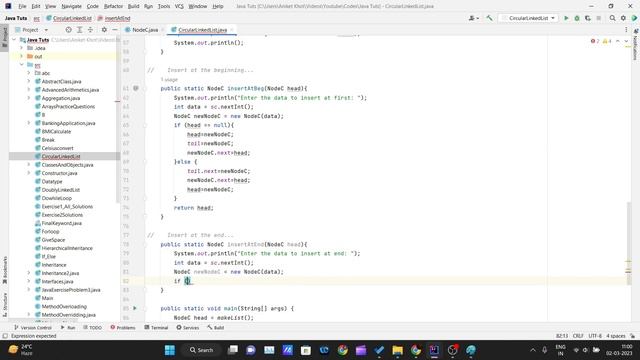Open the Terminal tool window
This screenshot has width=640, height=360.
pos(156,327)
